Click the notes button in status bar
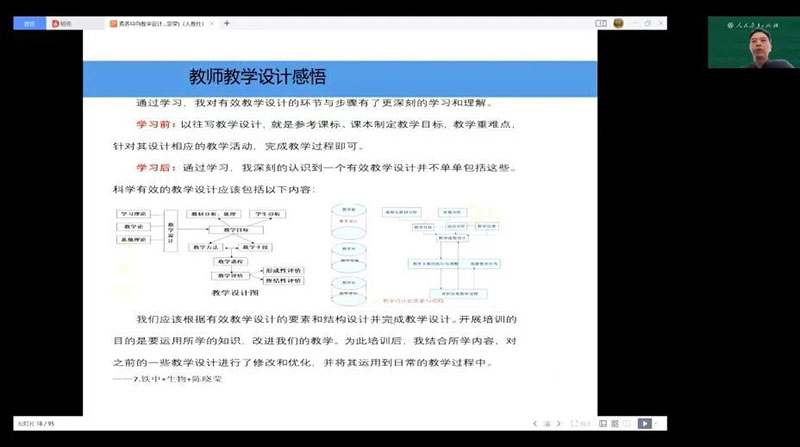800x447 pixels. [581, 424]
